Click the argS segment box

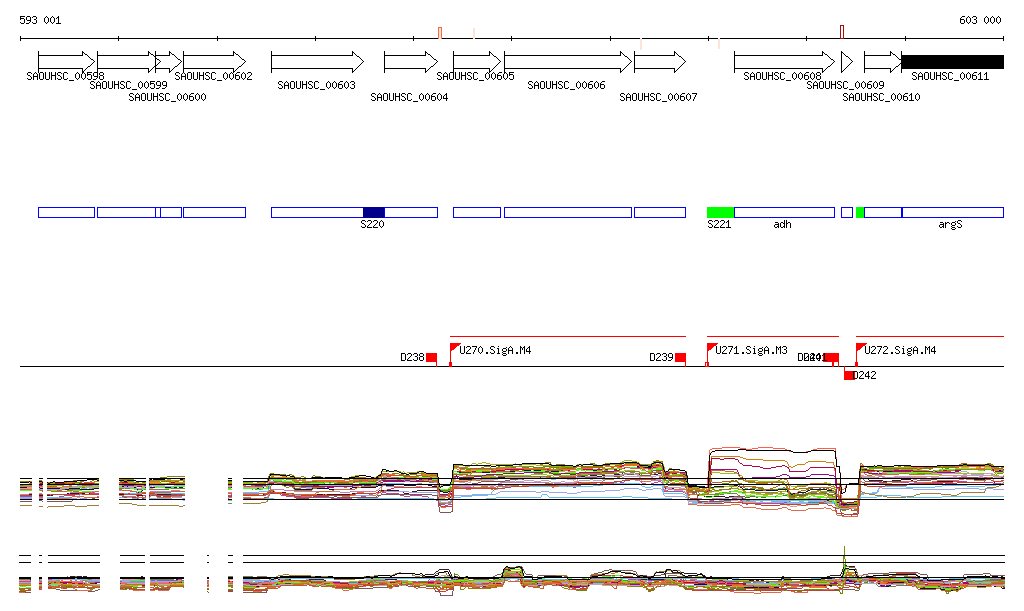point(953,212)
